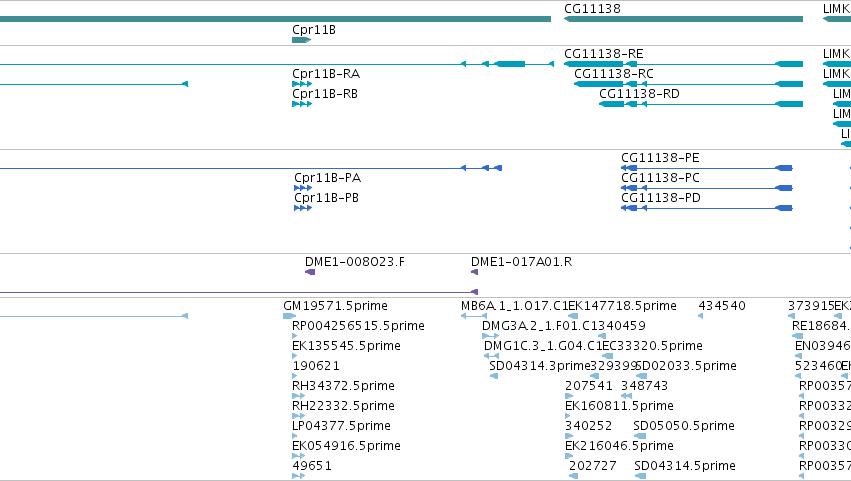This screenshot has height=481, width=851.
Task: Select the CG11138-PD protein label
Action: click(661, 198)
